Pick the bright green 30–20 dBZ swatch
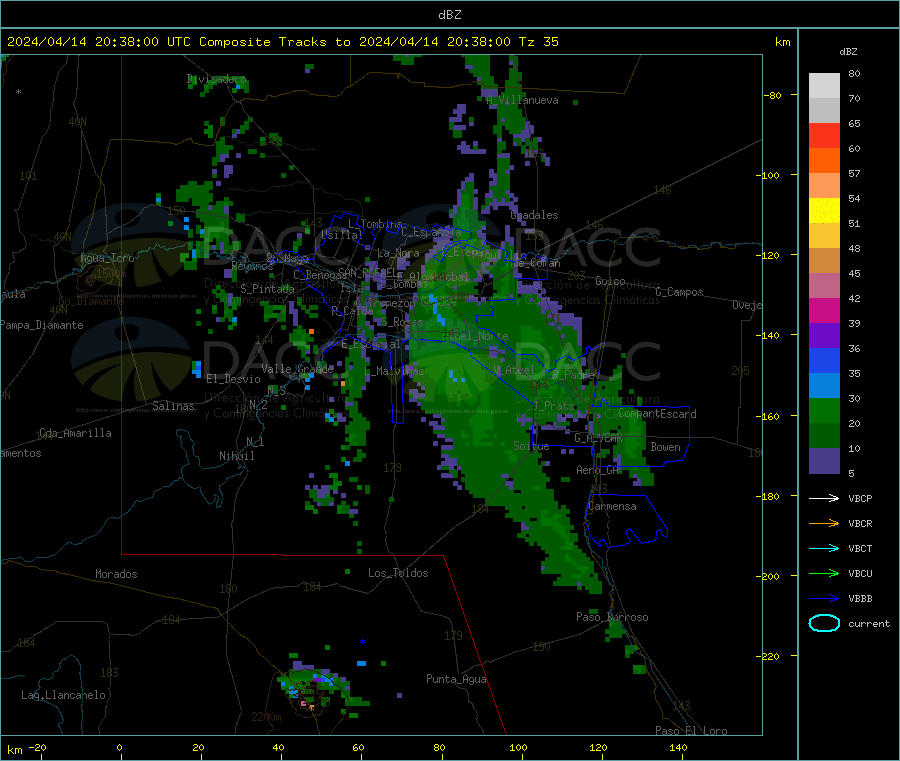Image resolution: width=900 pixels, height=761 pixels. coord(824,410)
